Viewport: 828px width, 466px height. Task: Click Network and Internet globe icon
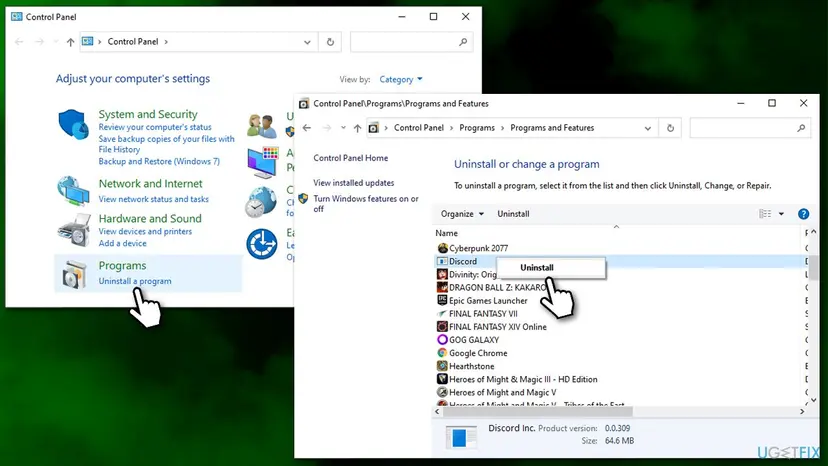click(x=73, y=190)
